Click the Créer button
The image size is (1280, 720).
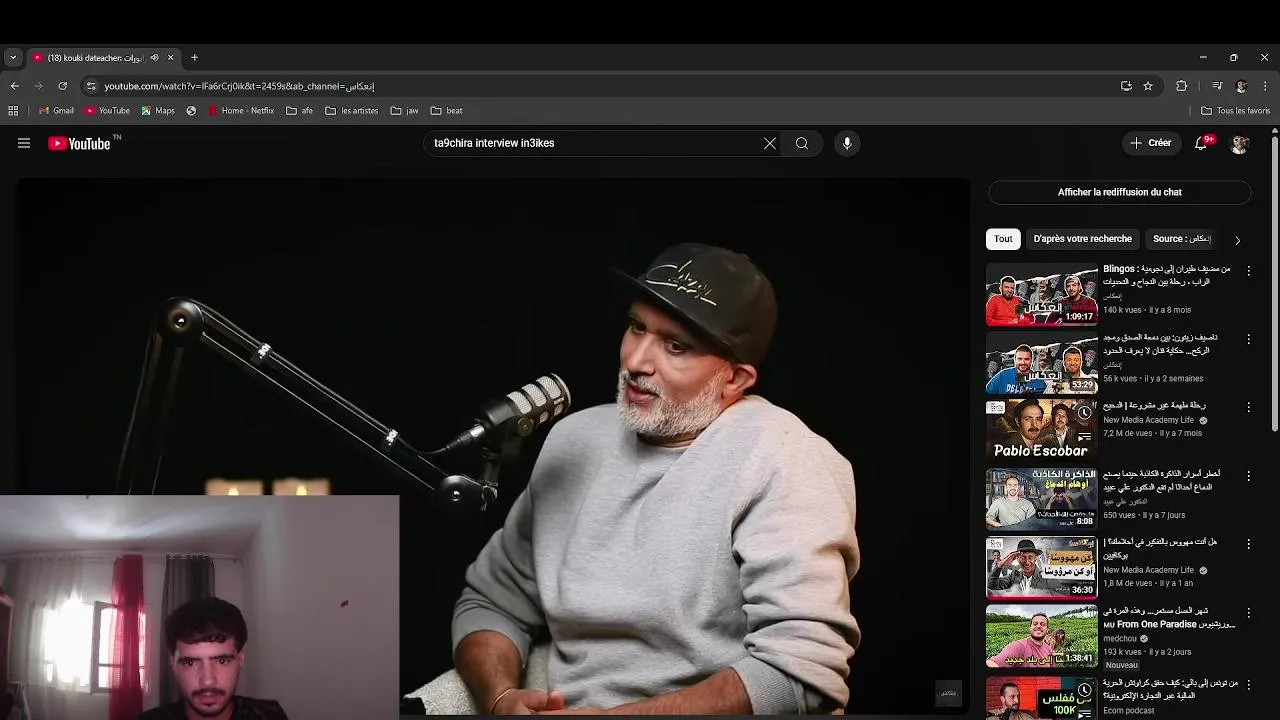click(1151, 143)
